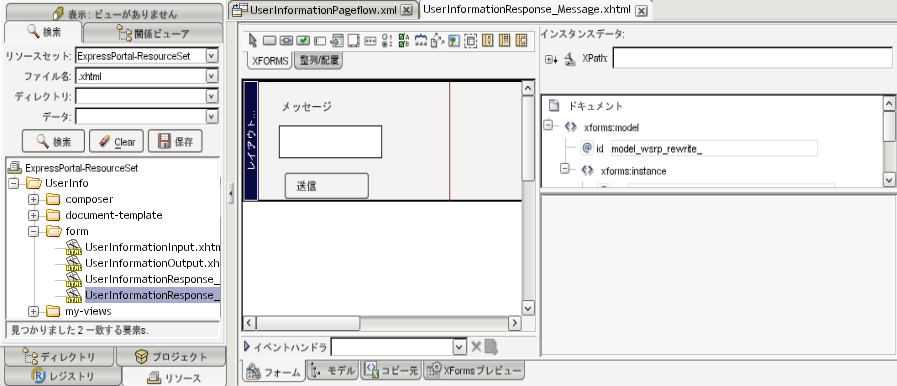Collapse the xforms:instance node
This screenshot has width=897, height=386.
click(x=566, y=169)
